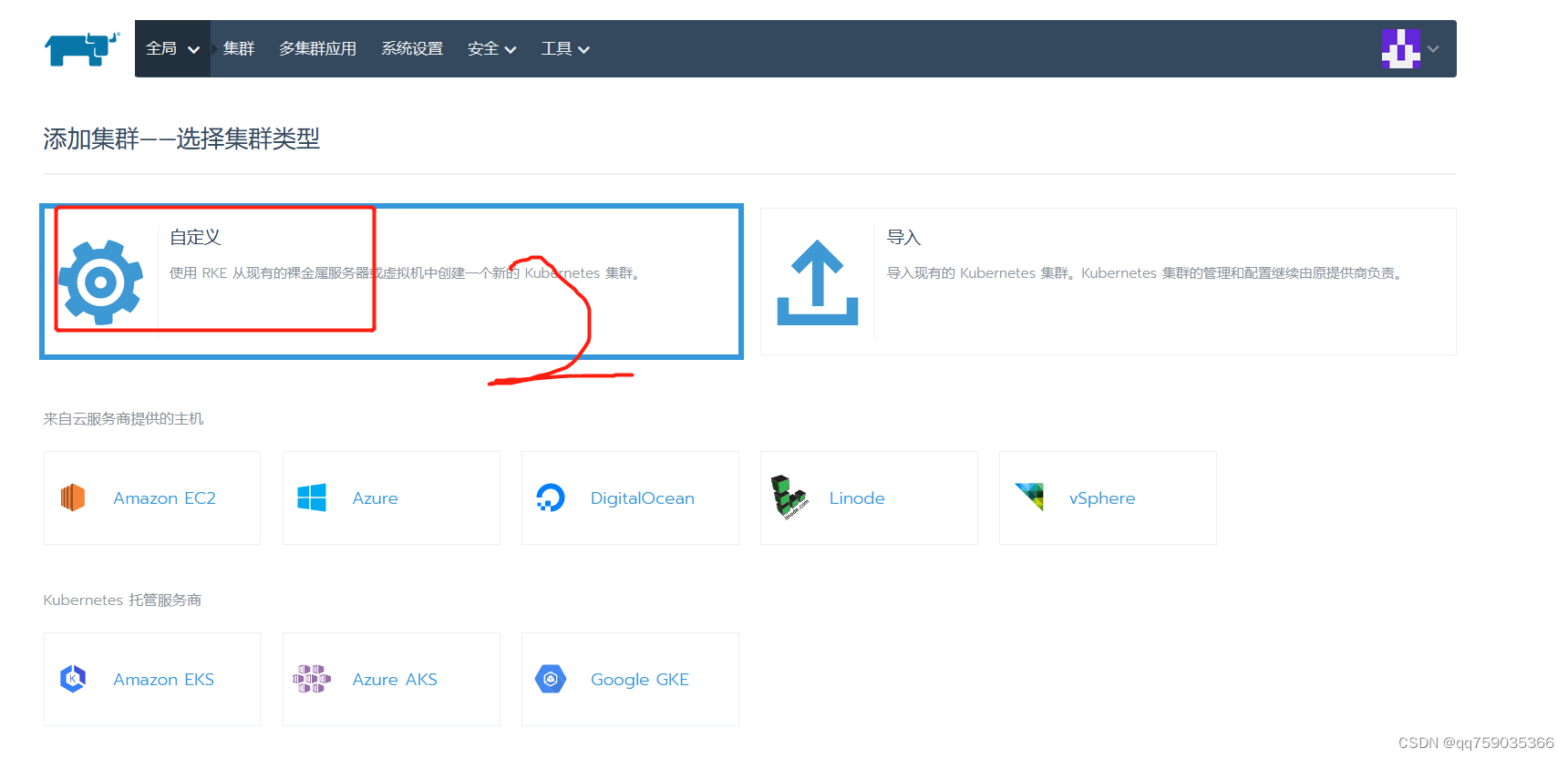1568x759 pixels.
Task: Select the 导入 cluster type title
Action: (904, 237)
